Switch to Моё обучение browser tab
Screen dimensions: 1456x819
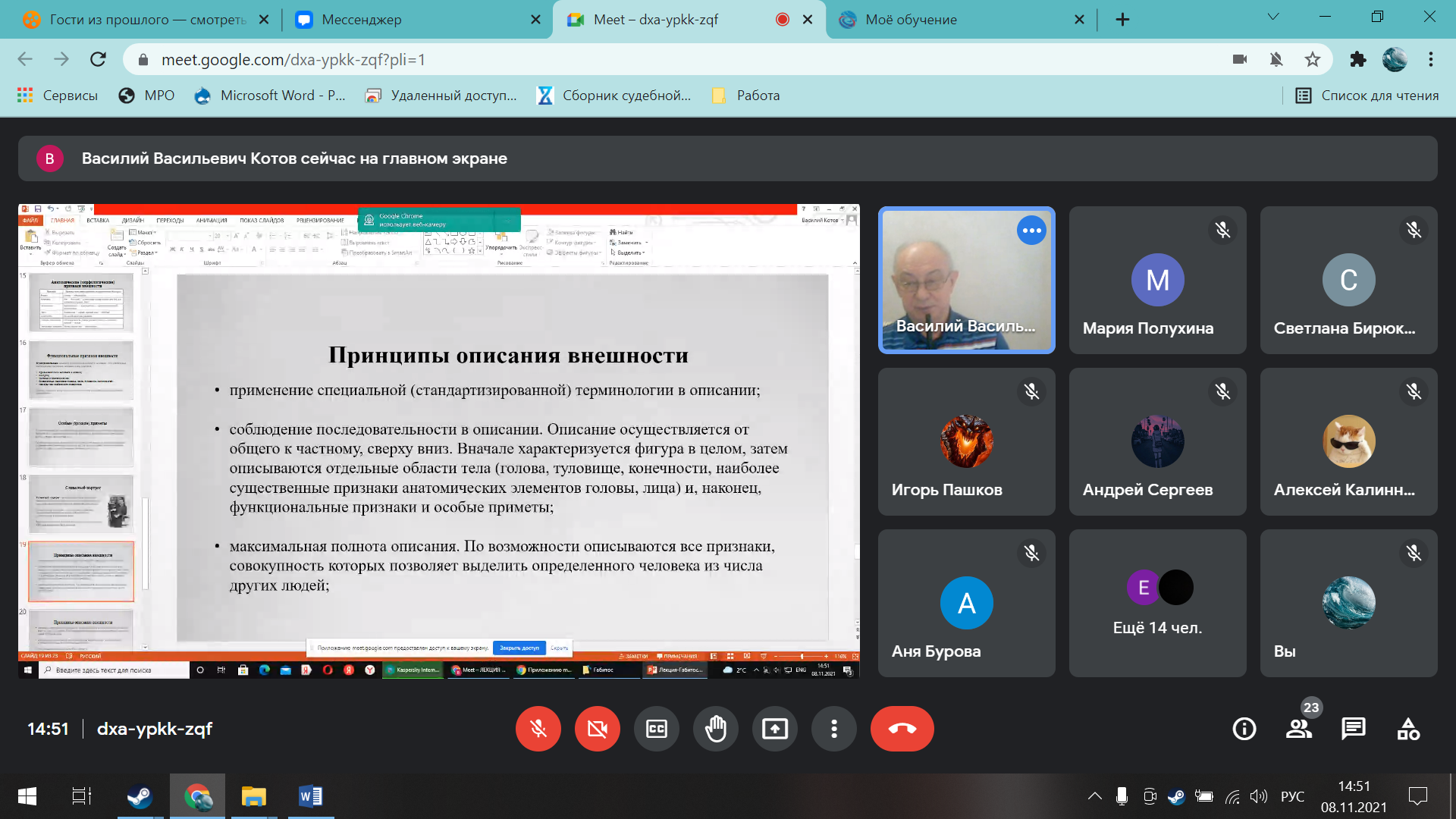coord(963,20)
